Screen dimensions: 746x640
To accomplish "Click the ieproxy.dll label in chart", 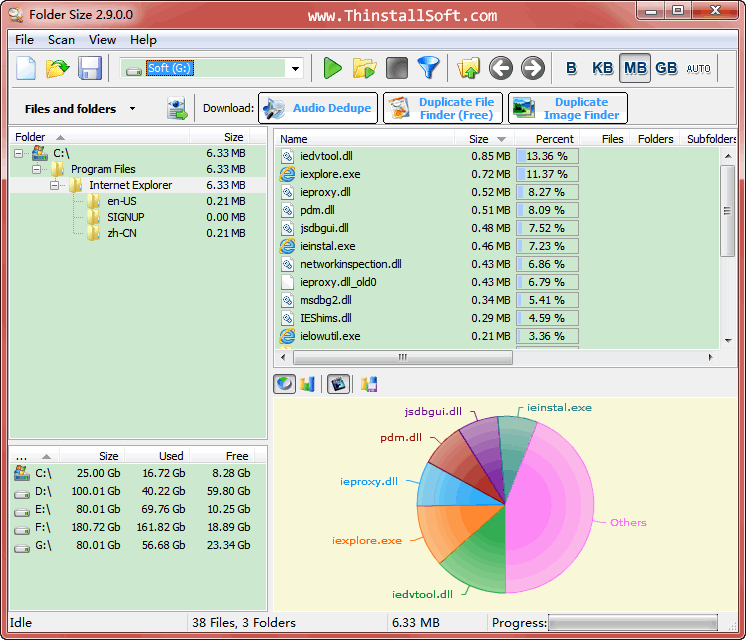I will [369, 482].
